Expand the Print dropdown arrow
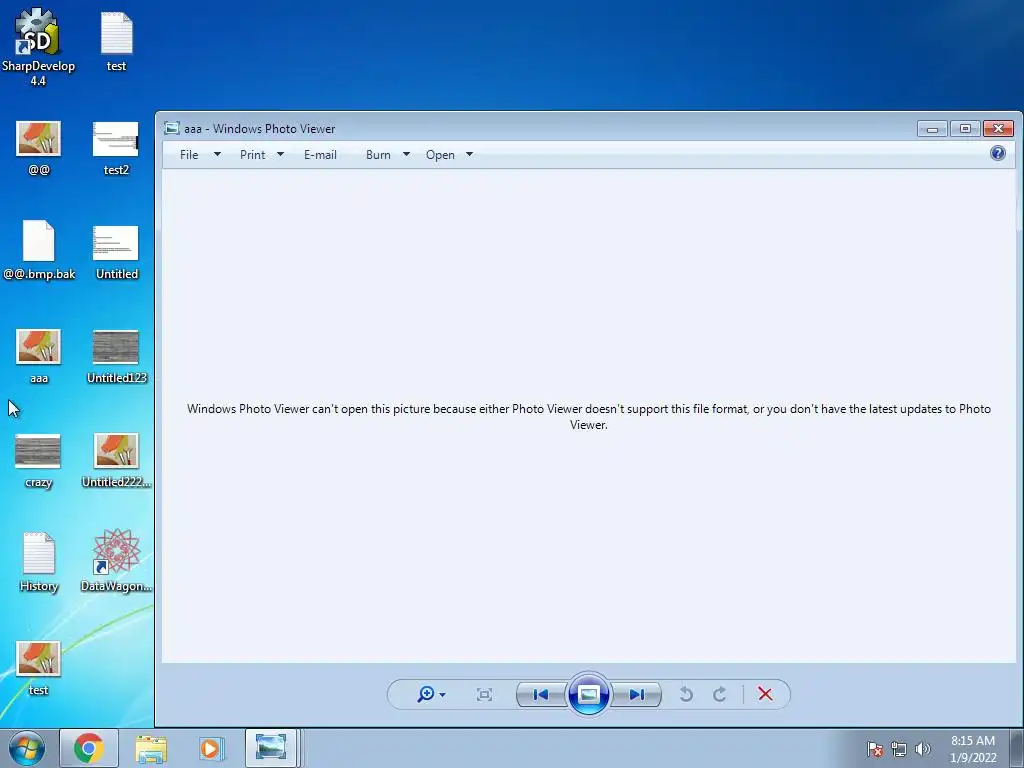This screenshot has width=1024, height=768. [280, 155]
